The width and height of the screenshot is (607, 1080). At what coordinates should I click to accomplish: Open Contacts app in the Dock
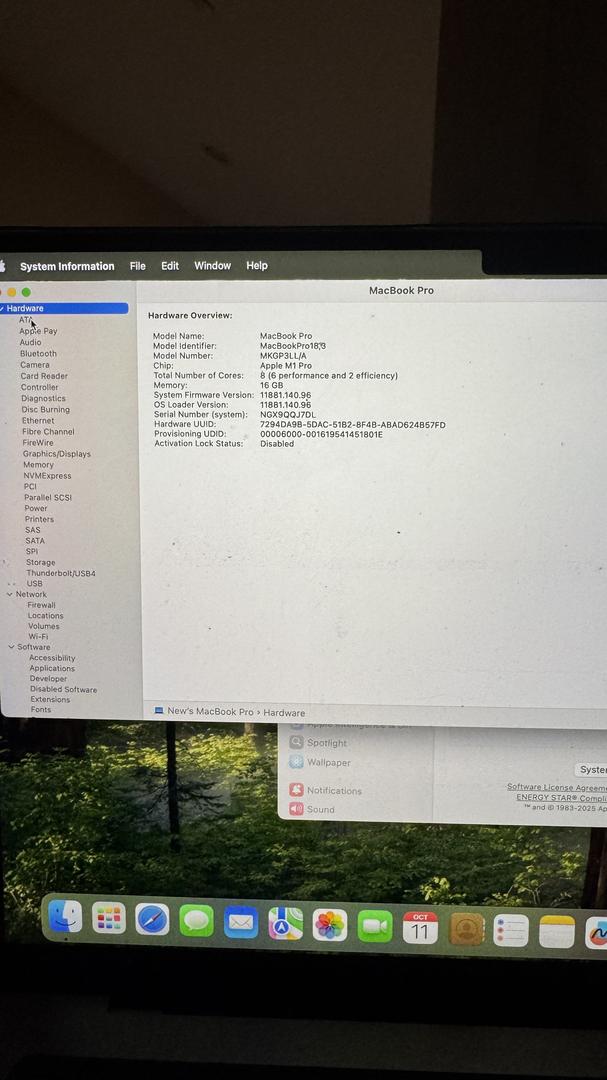[466, 929]
